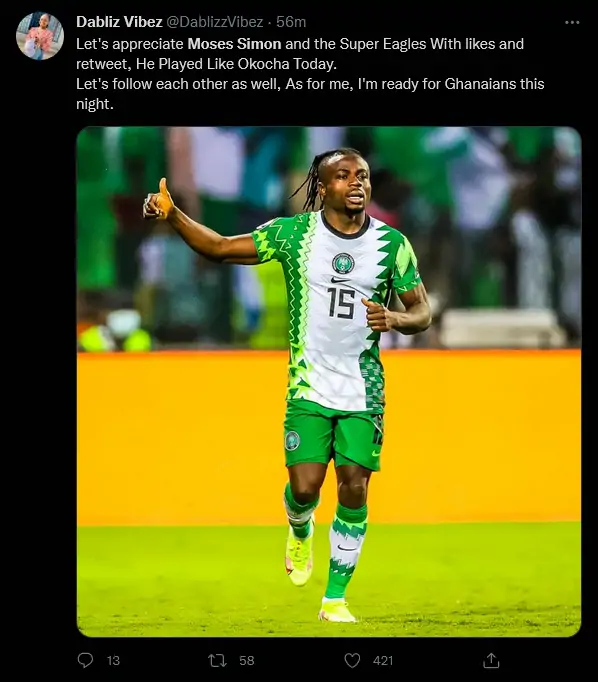Open the footballer photo in full view
Image resolution: width=598 pixels, height=682 pixels.
[329, 382]
